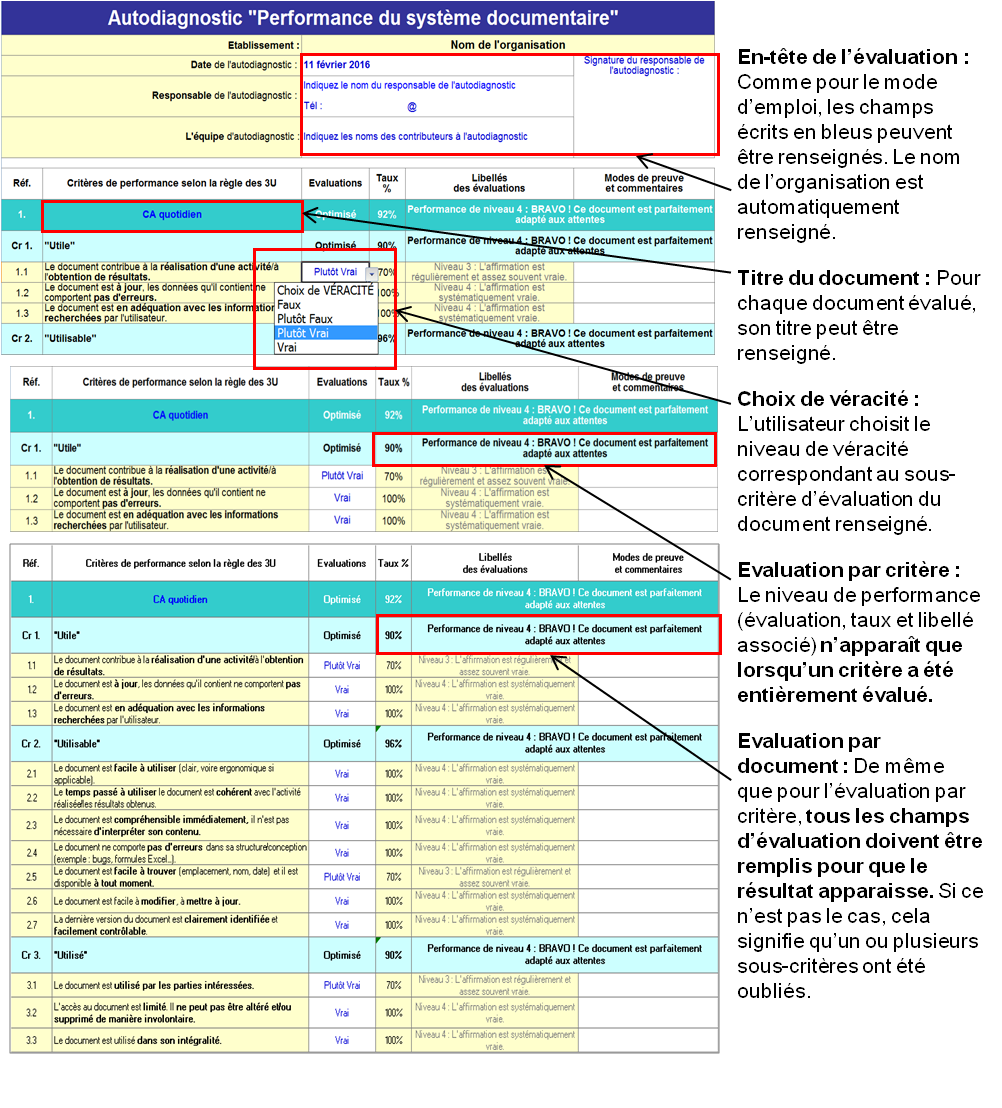Viewport: 1002px width, 1108px height.
Task: Click the 96% rate cell of Cr 2.
Action: (393, 744)
